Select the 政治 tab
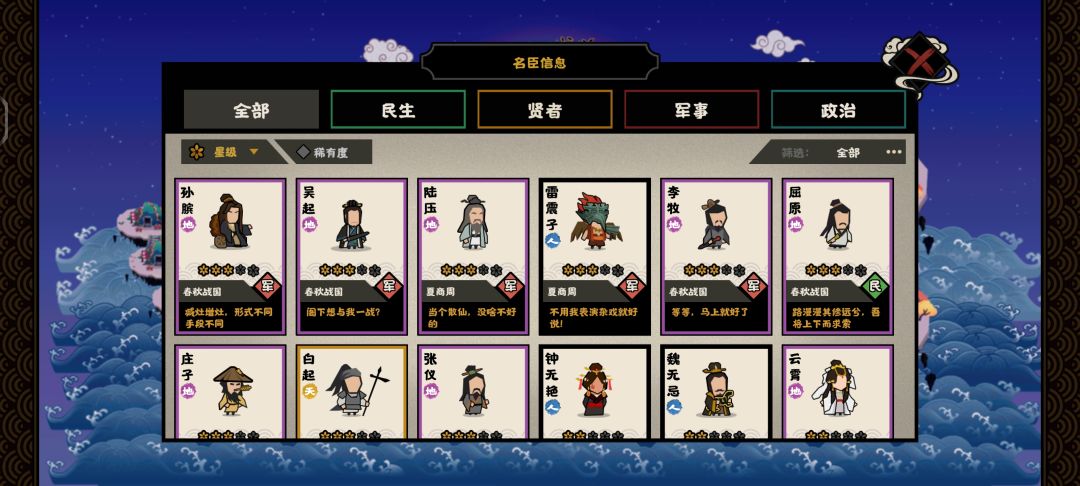The width and height of the screenshot is (1080, 486). click(838, 109)
